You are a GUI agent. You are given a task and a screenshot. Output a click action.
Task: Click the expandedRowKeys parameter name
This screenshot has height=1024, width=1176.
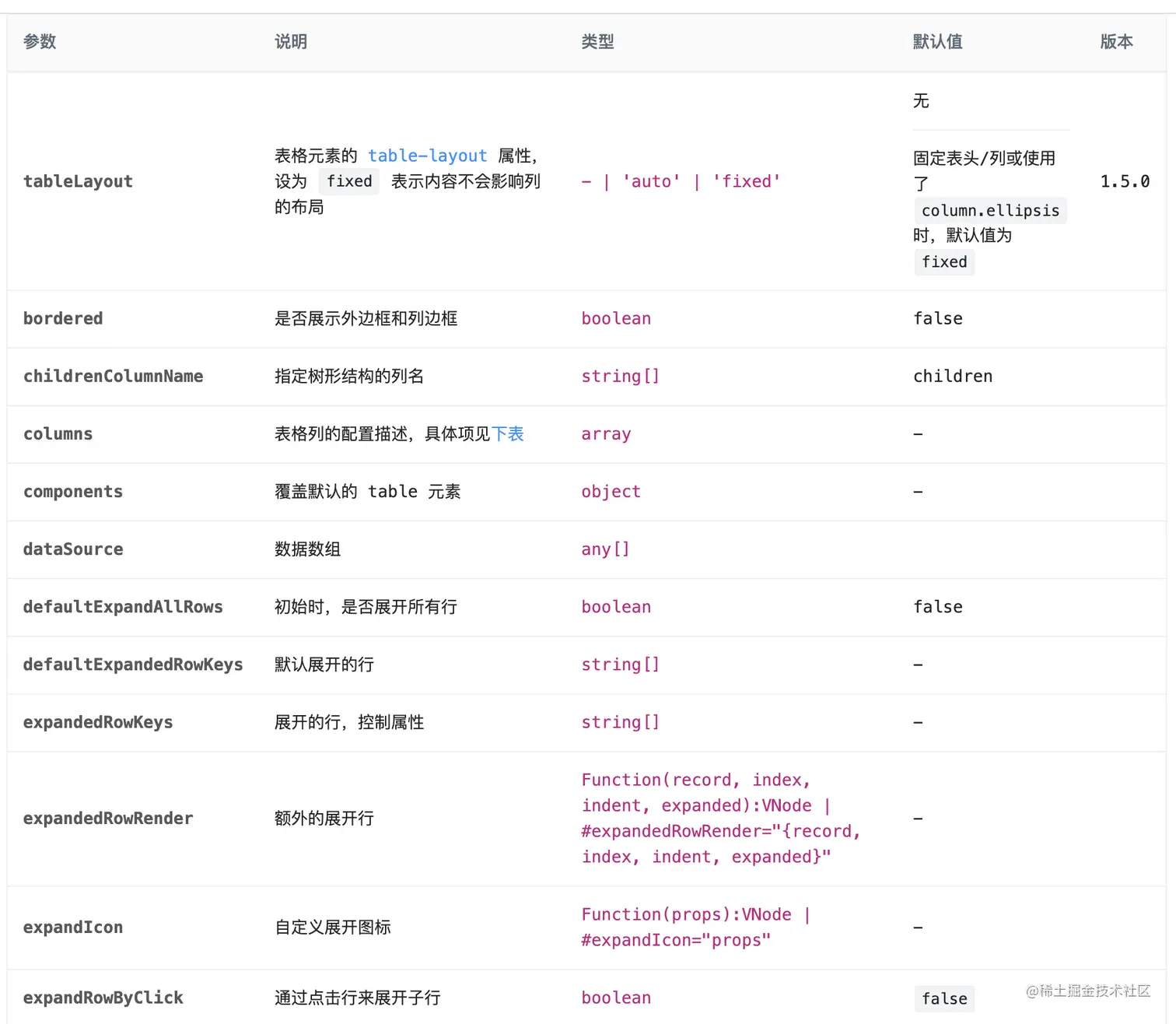point(98,722)
